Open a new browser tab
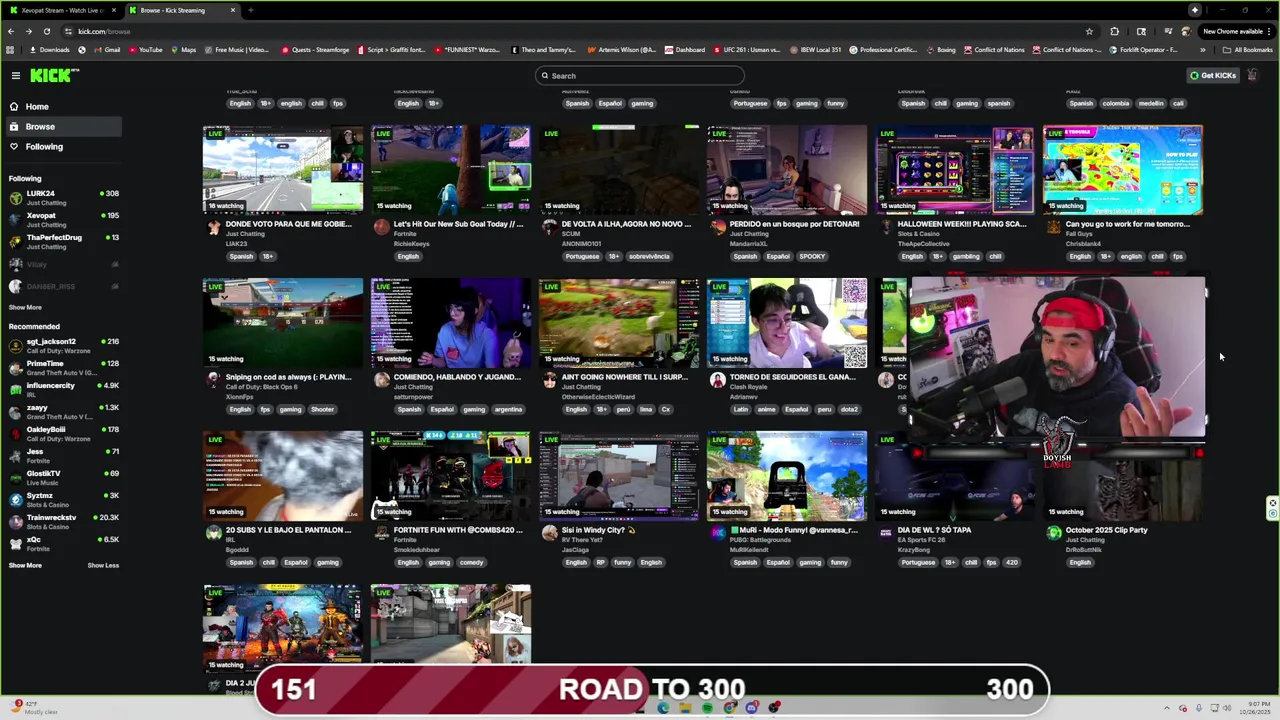 (x=250, y=10)
